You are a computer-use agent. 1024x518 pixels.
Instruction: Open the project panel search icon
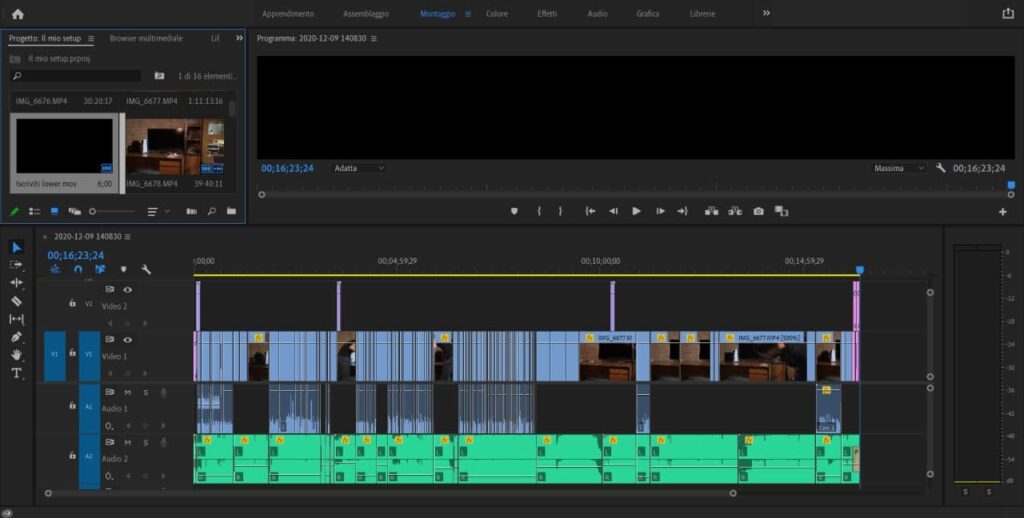pyautogui.click(x=212, y=211)
